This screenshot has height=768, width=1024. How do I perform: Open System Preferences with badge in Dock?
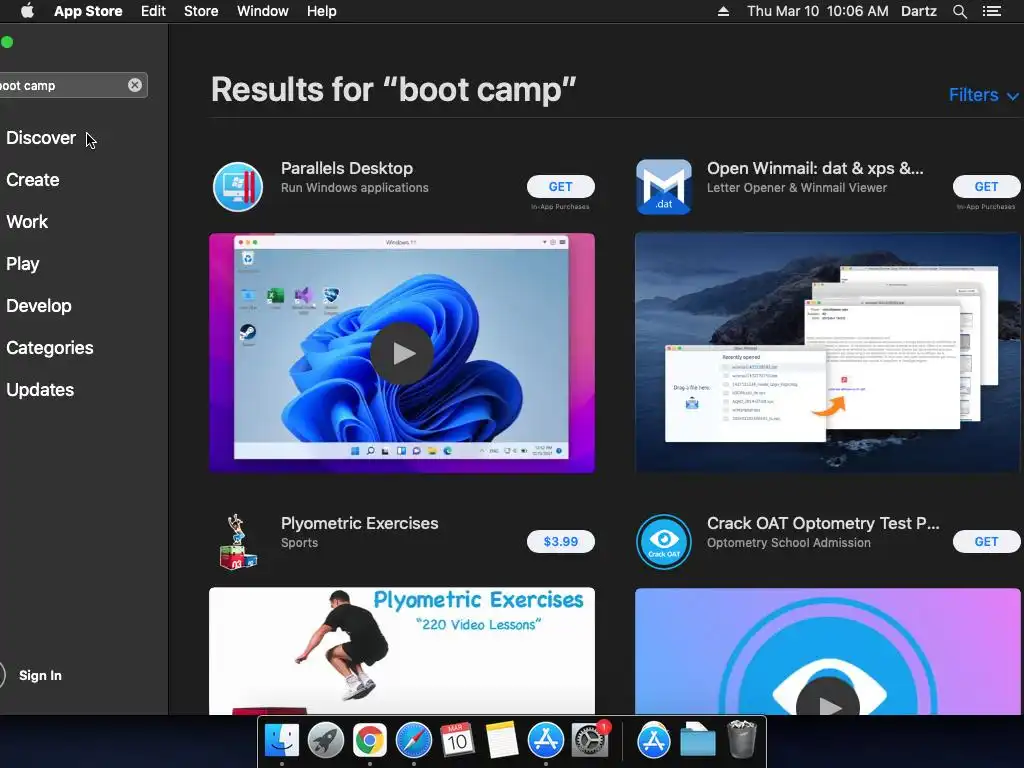coord(590,741)
